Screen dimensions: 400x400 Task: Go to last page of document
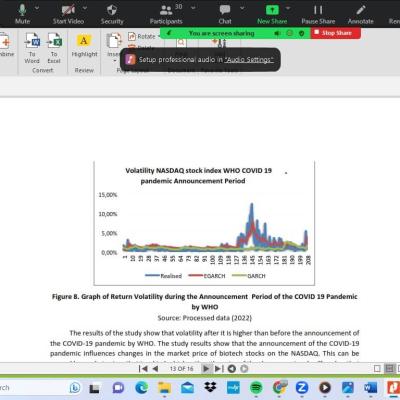coord(219,368)
